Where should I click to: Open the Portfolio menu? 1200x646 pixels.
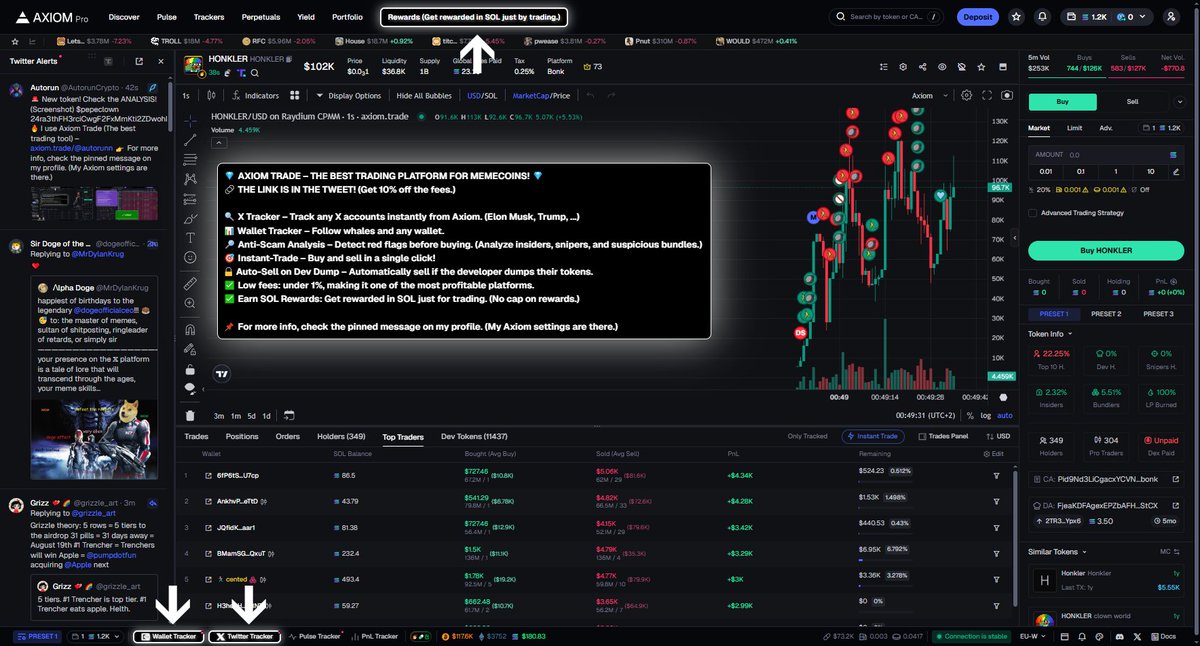click(347, 17)
